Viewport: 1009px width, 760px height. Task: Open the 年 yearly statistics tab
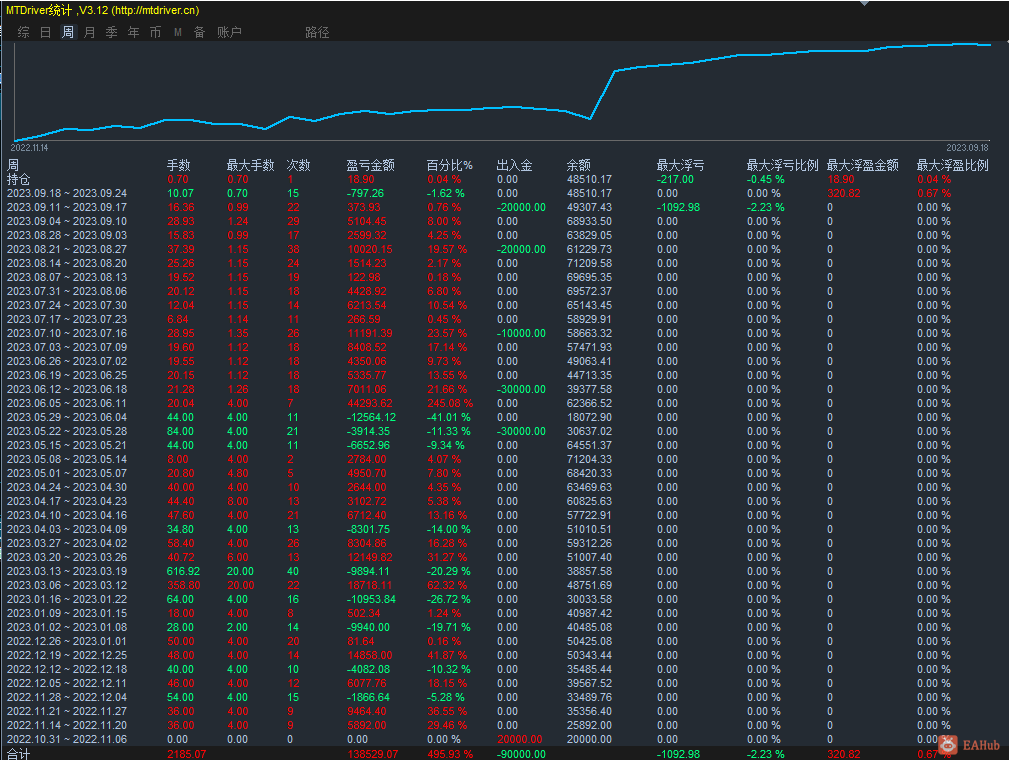[x=133, y=32]
